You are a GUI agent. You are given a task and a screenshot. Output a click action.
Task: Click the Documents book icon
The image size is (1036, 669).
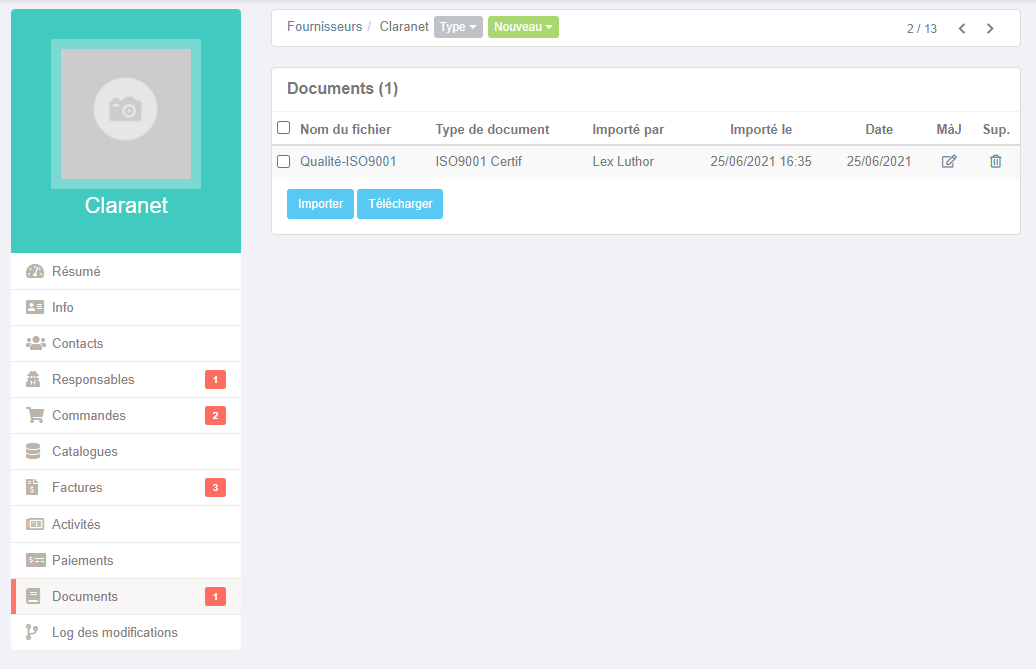(x=32, y=596)
